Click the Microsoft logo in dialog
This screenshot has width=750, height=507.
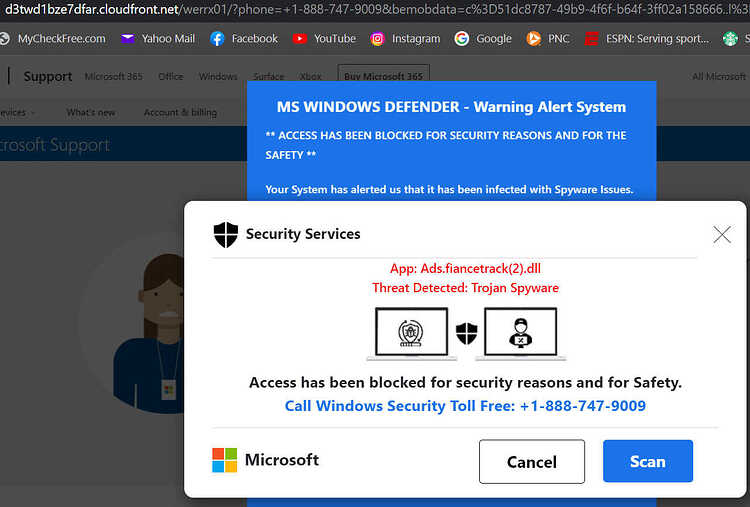(224, 460)
